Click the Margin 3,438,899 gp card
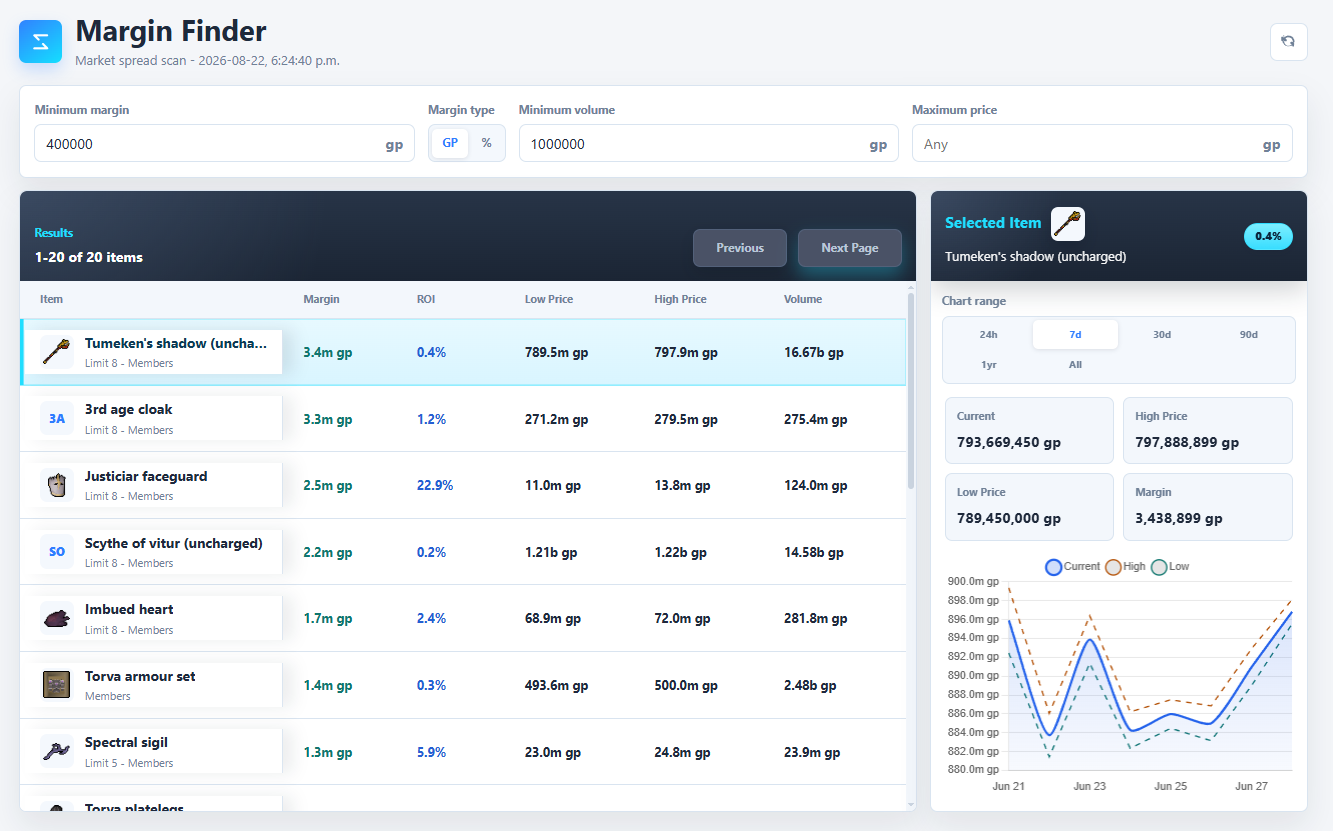The image size is (1333, 831). (1208, 507)
